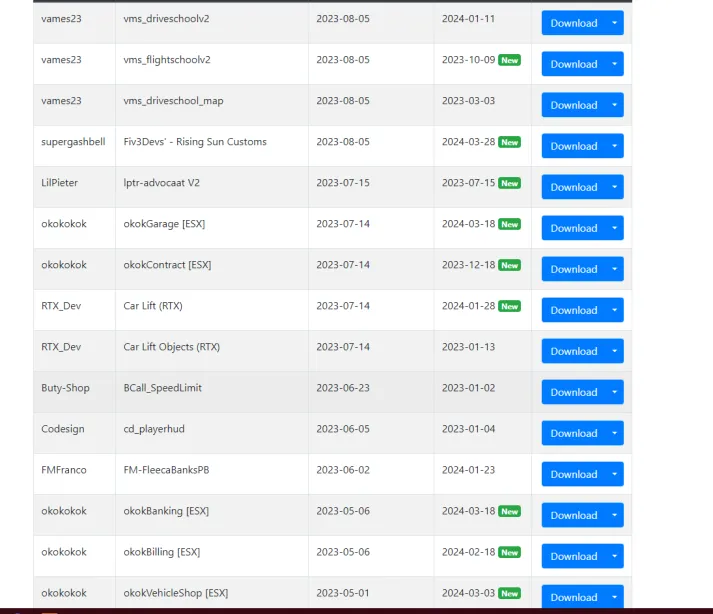The height and width of the screenshot is (614, 713).
Task: Download cd_playerhud
Action: (x=573, y=433)
